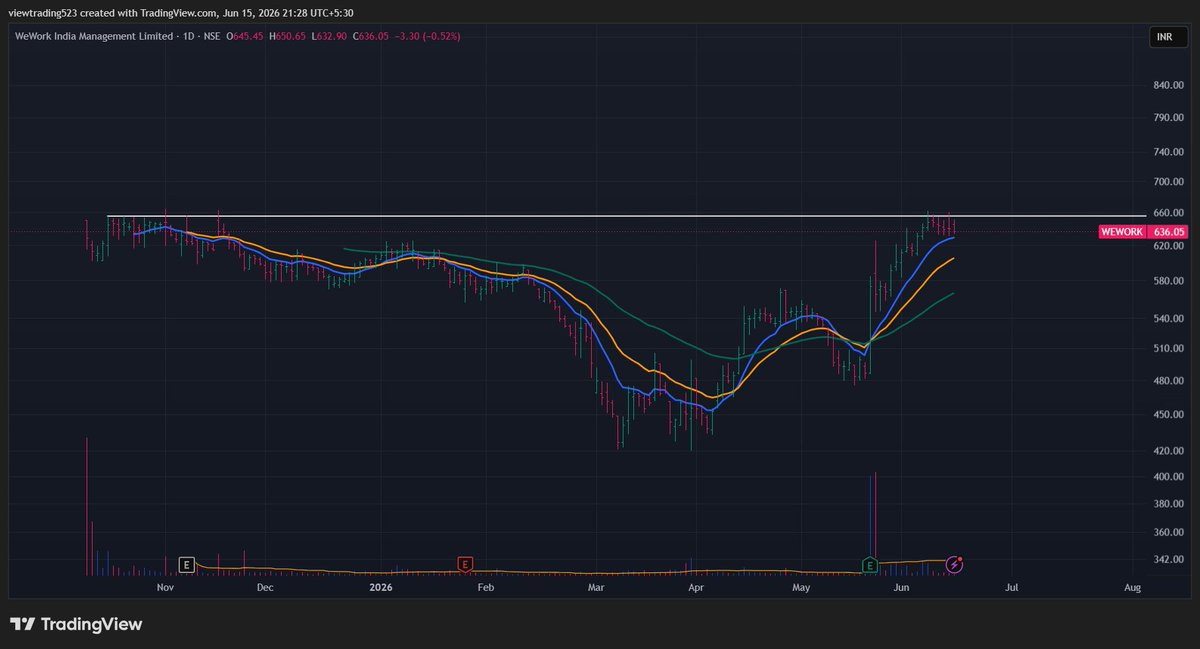Click the 480.00 price axis label
This screenshot has width=1200, height=649.
click(x=1168, y=381)
